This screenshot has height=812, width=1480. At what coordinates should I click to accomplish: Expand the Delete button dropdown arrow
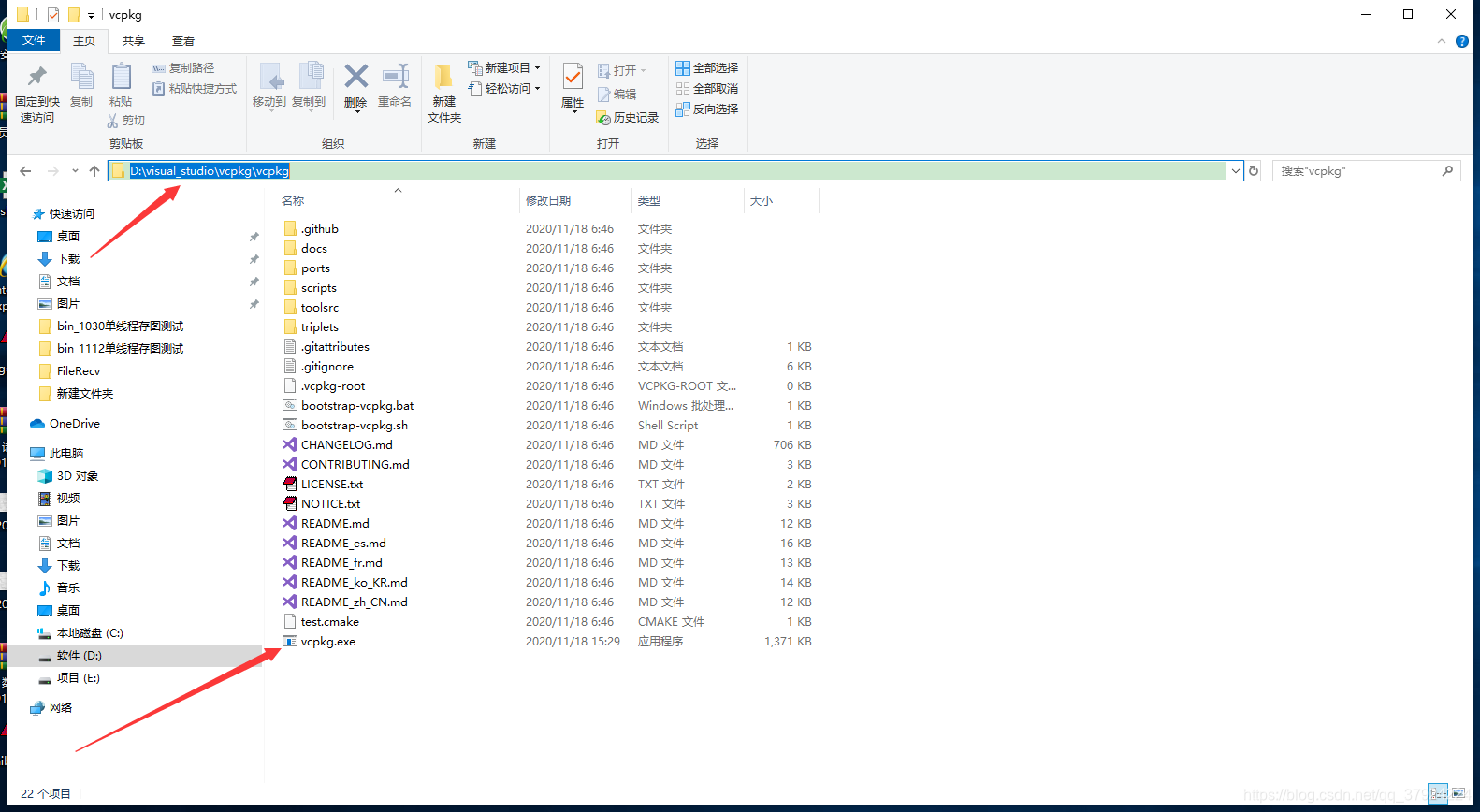point(355,111)
